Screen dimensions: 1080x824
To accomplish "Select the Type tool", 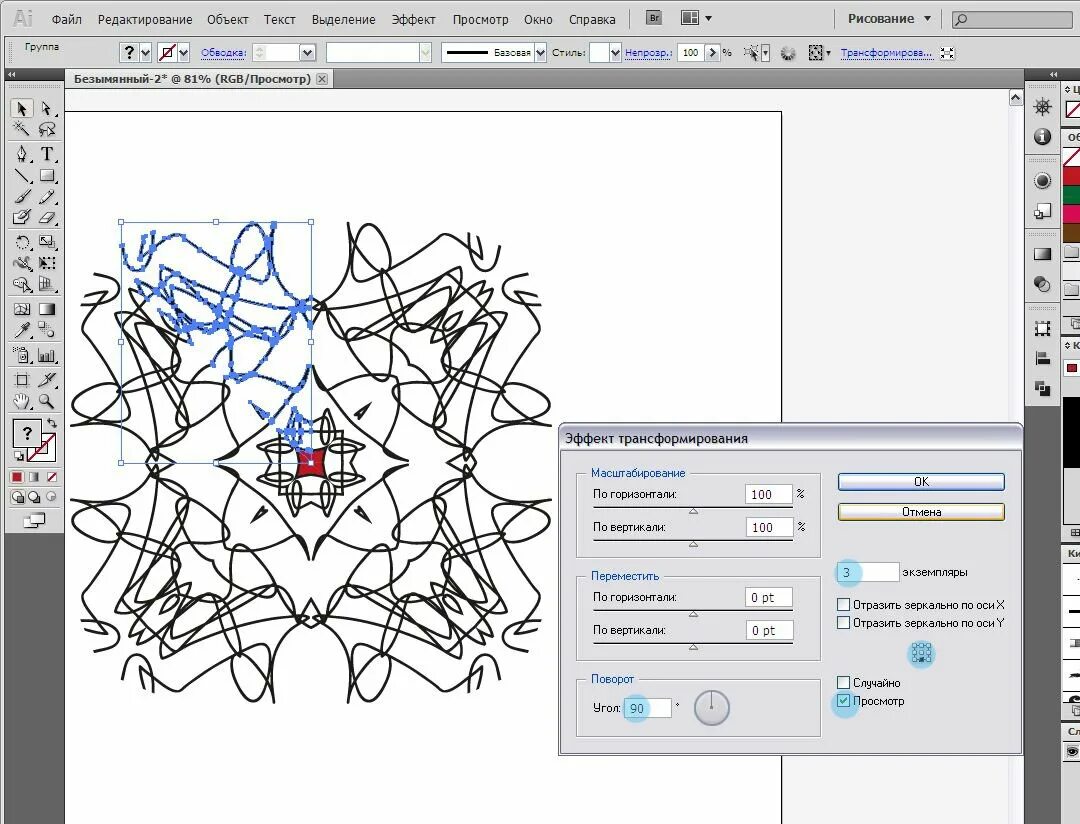I will [x=47, y=154].
